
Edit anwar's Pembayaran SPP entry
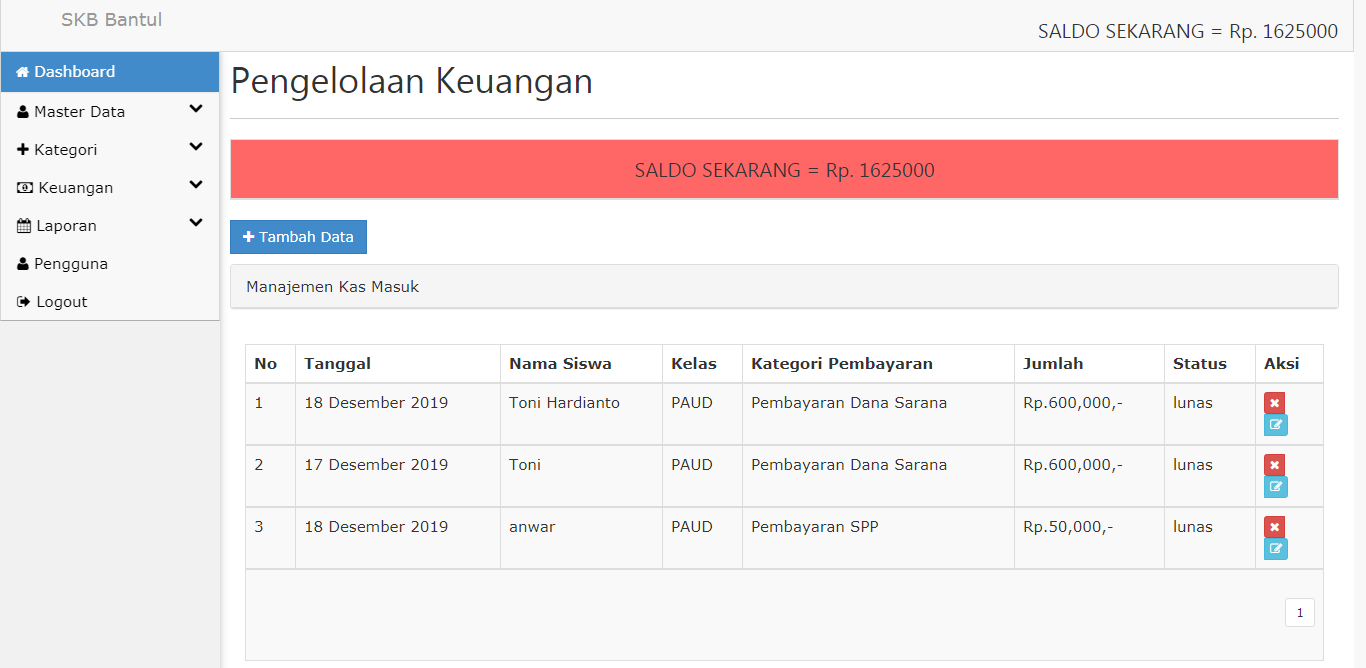(1275, 548)
